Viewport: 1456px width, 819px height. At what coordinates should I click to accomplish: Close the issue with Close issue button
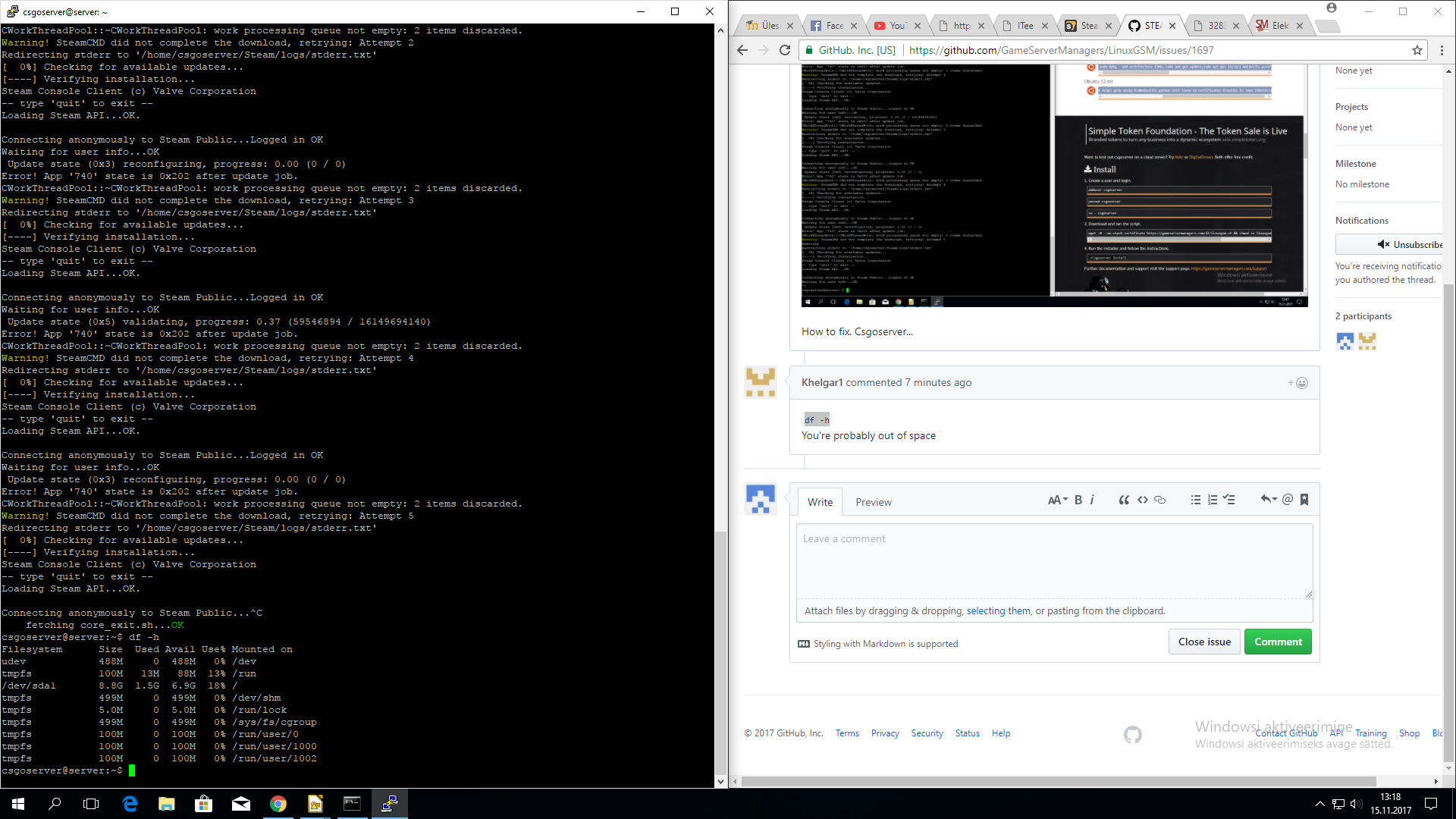[1204, 641]
